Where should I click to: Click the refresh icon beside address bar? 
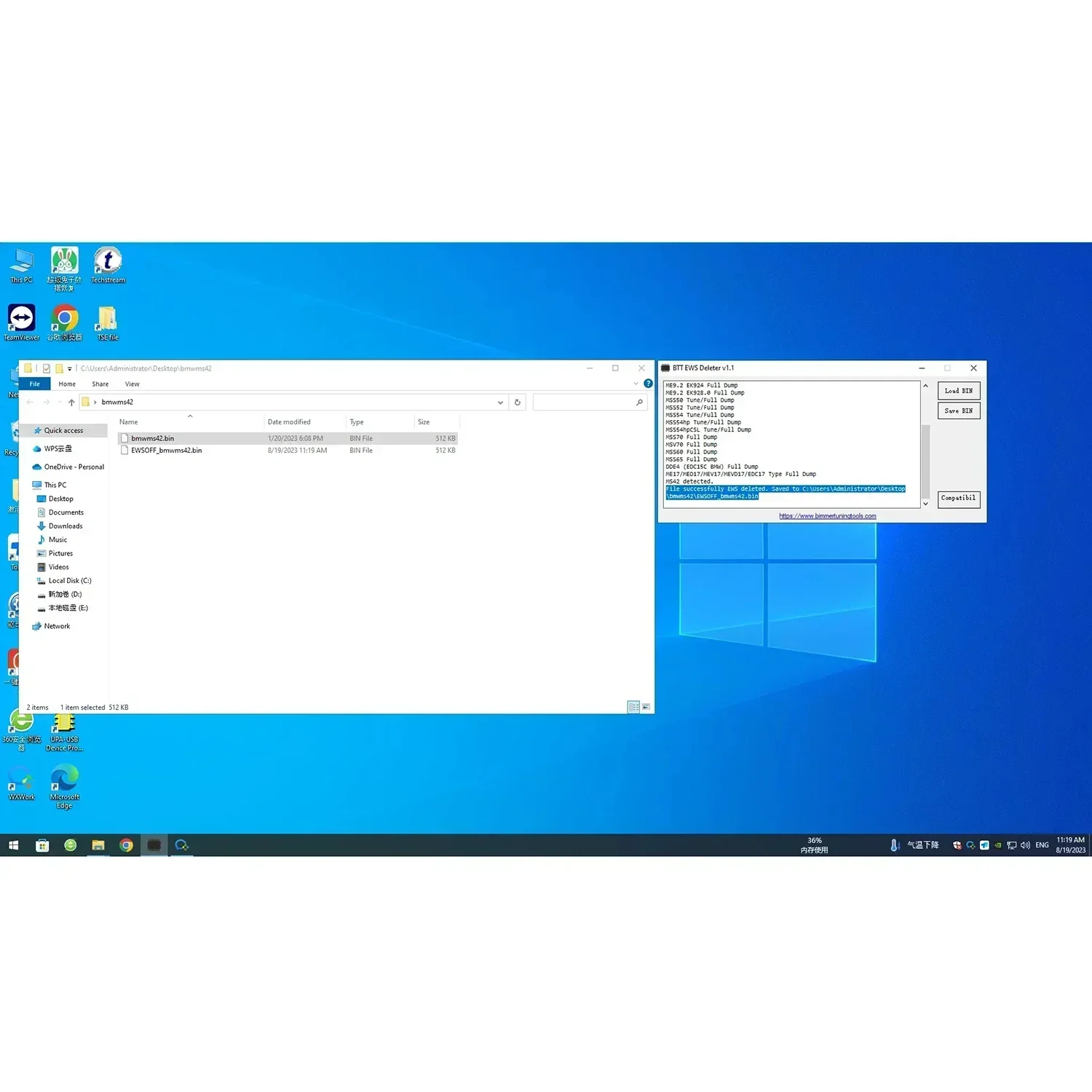518,402
